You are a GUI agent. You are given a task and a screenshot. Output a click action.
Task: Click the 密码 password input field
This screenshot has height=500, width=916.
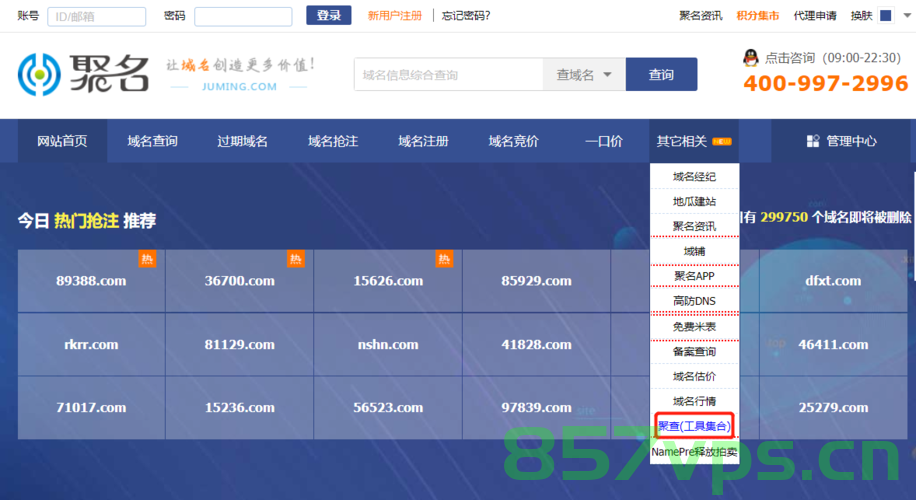coord(243,16)
